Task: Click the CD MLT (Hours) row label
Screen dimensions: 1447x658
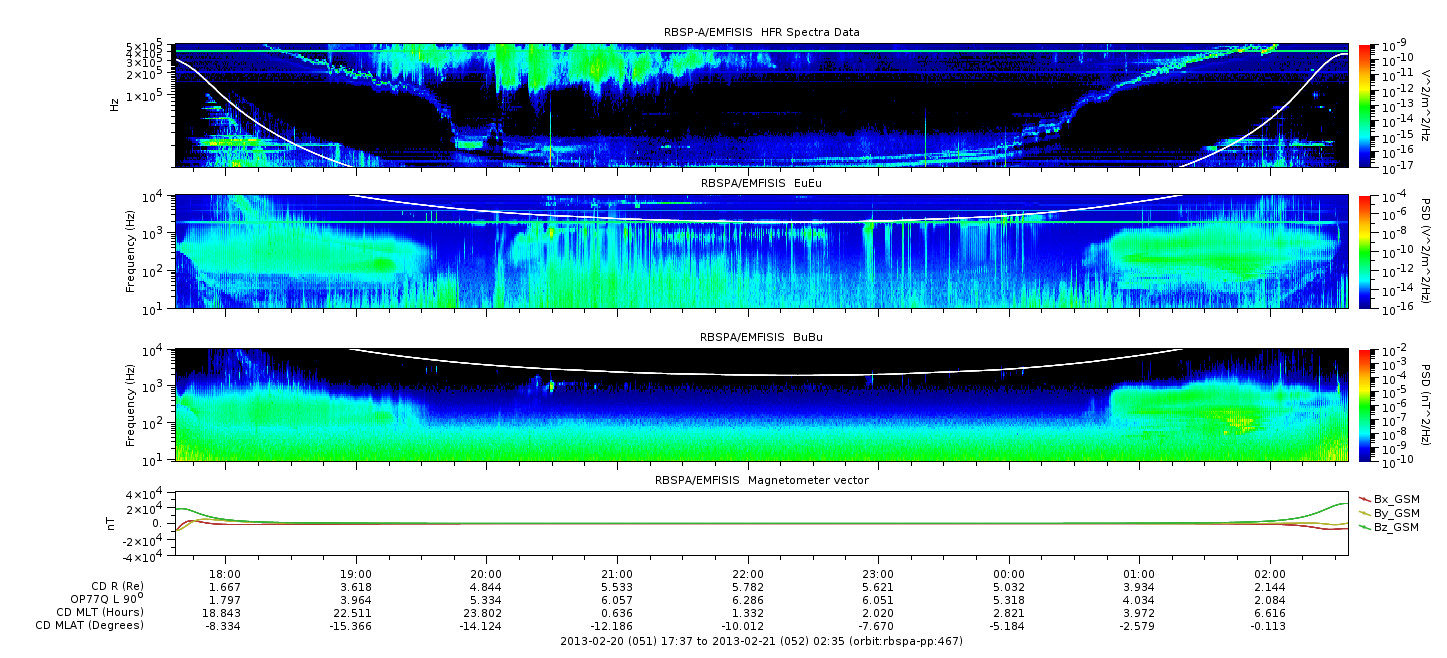Action: point(99,612)
